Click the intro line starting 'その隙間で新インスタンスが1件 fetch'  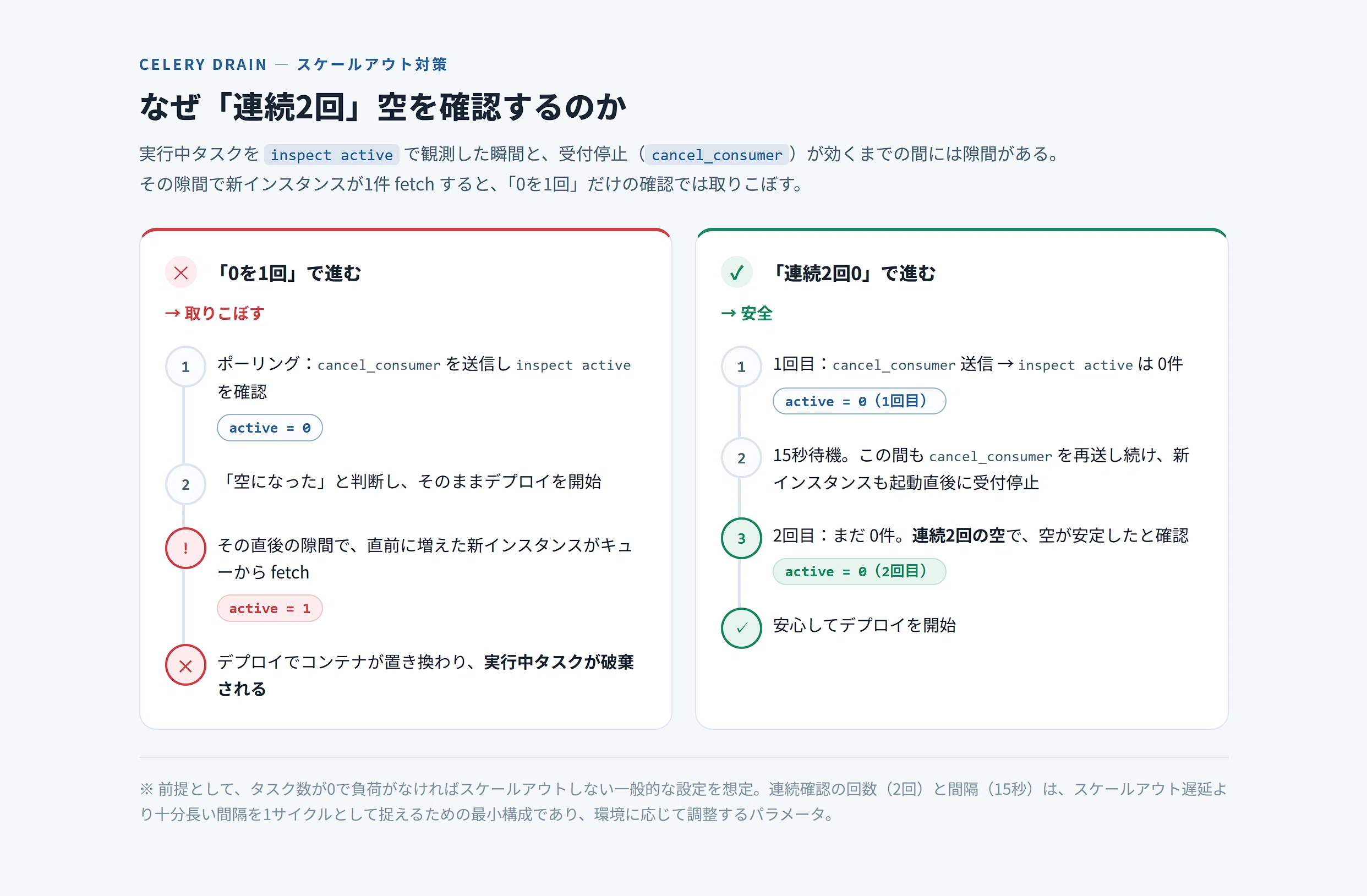471,184
